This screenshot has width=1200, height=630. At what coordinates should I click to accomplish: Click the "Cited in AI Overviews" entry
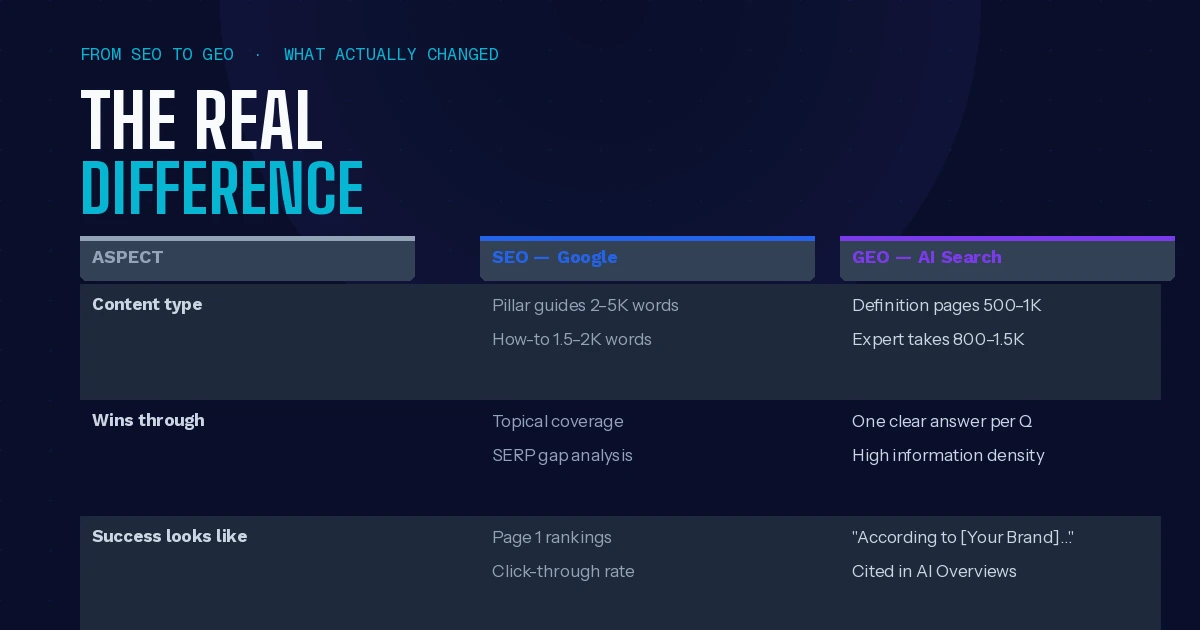pyautogui.click(x=934, y=572)
